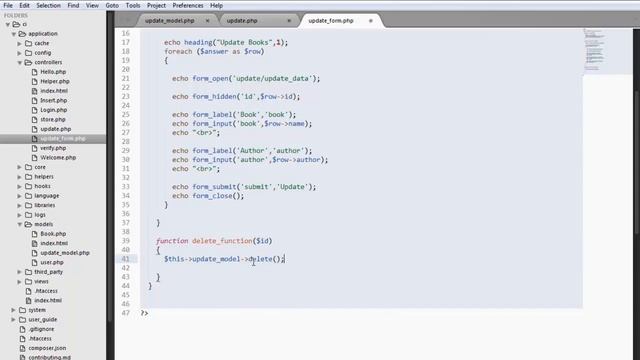Image resolution: width=640 pixels, height=360 pixels.
Task: Click the Welcome.php file icon
Action: point(35,158)
